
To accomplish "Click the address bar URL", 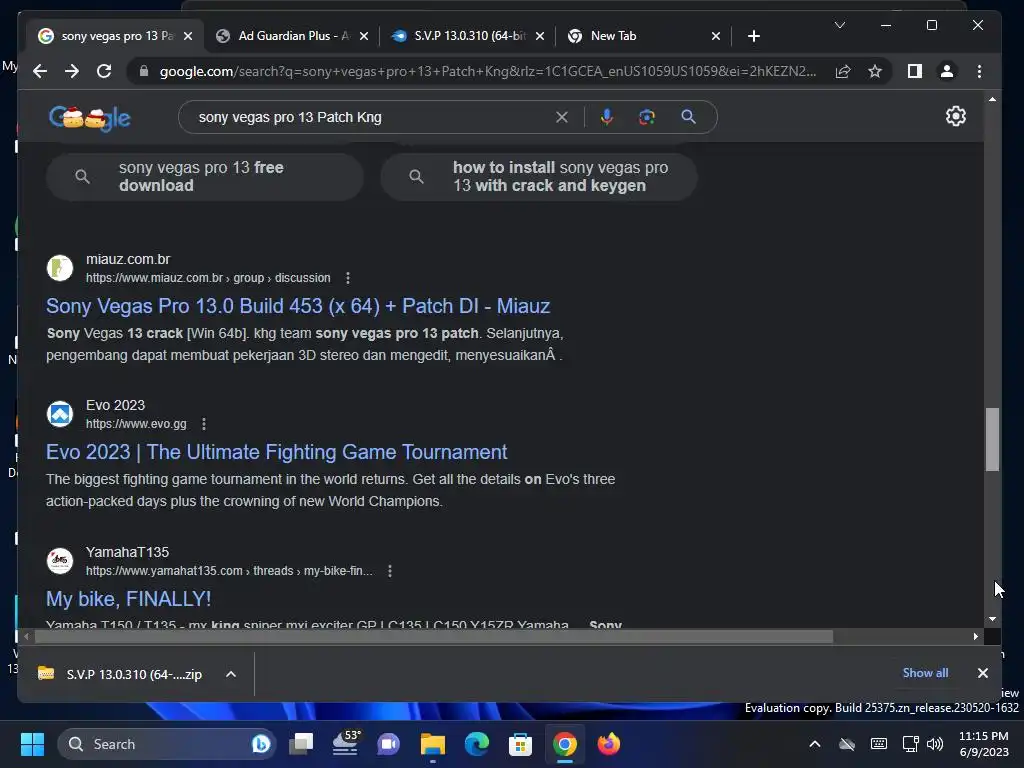I will tap(487, 71).
